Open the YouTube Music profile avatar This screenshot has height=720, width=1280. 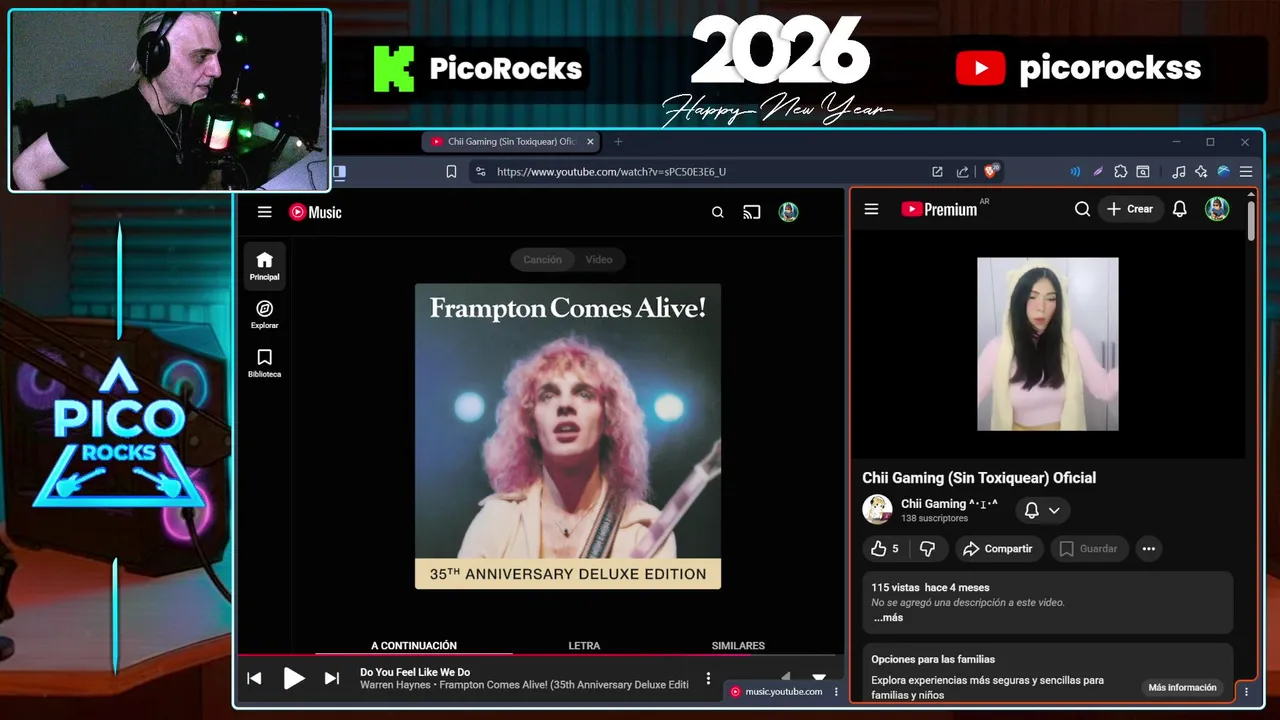click(x=788, y=212)
